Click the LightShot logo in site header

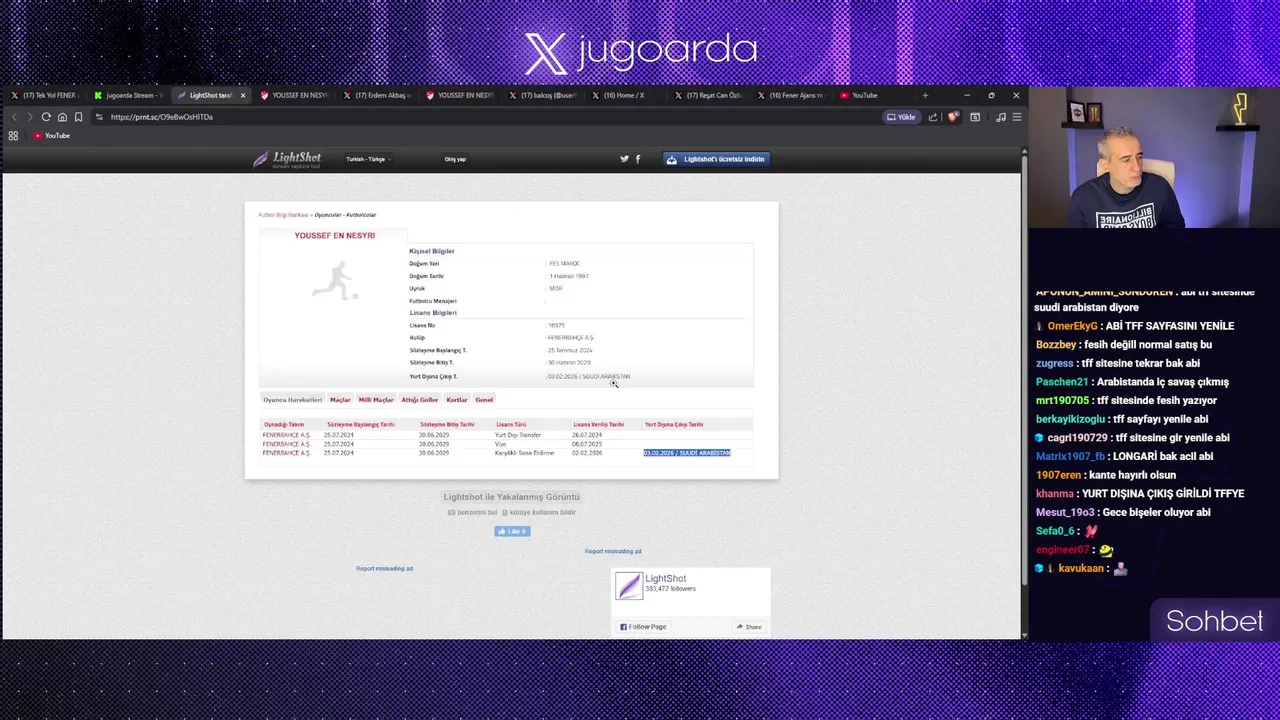287,159
